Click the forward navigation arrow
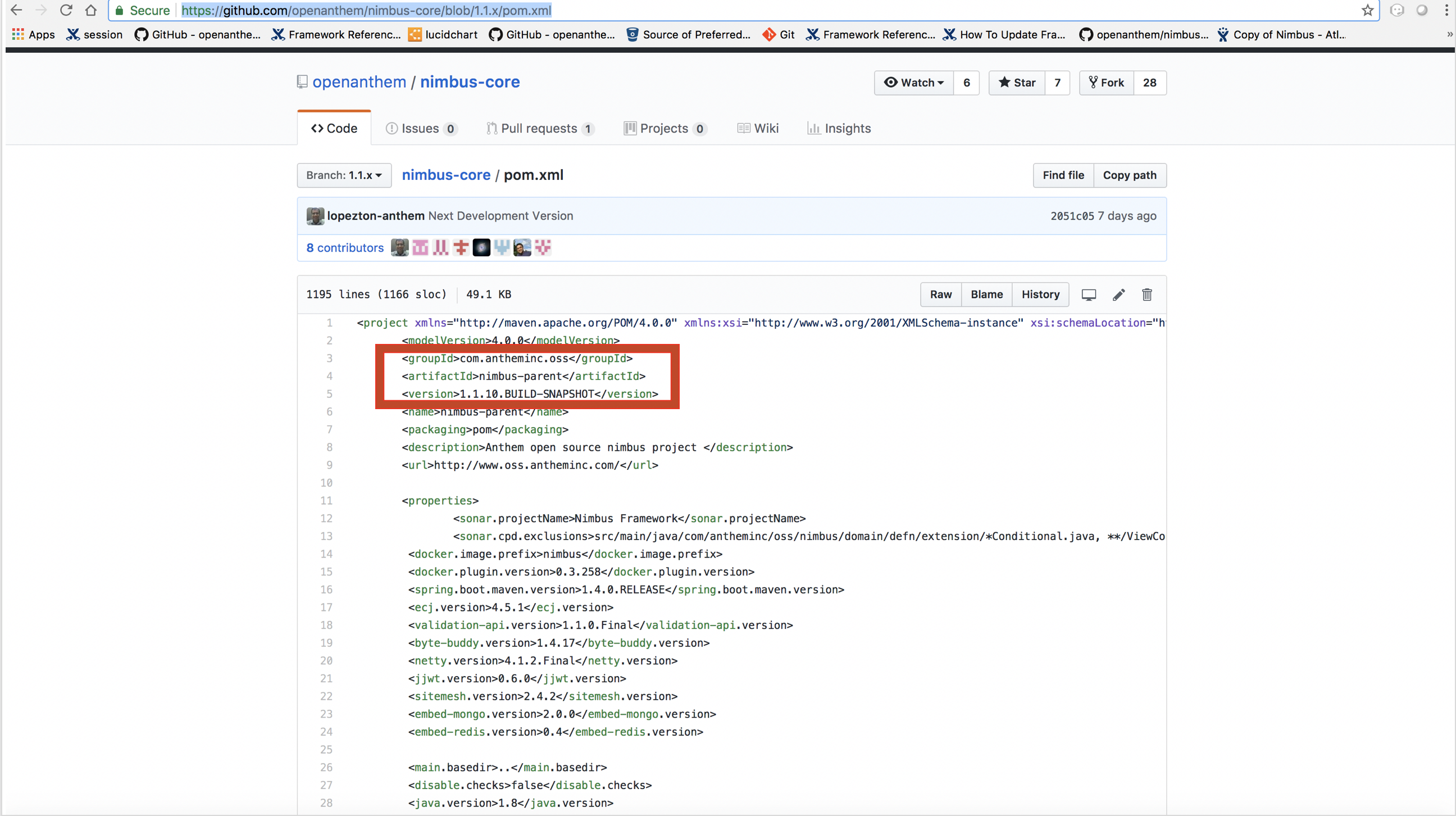The width and height of the screenshot is (1456, 816). pyautogui.click(x=41, y=10)
